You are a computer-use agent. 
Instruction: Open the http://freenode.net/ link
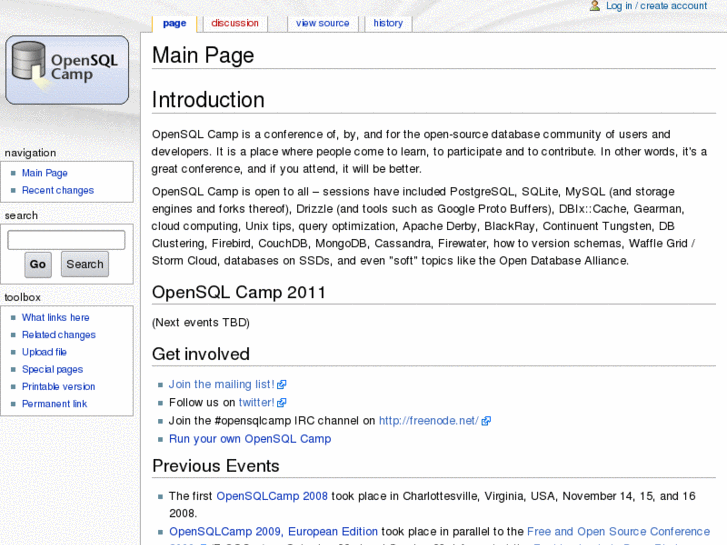click(x=429, y=421)
